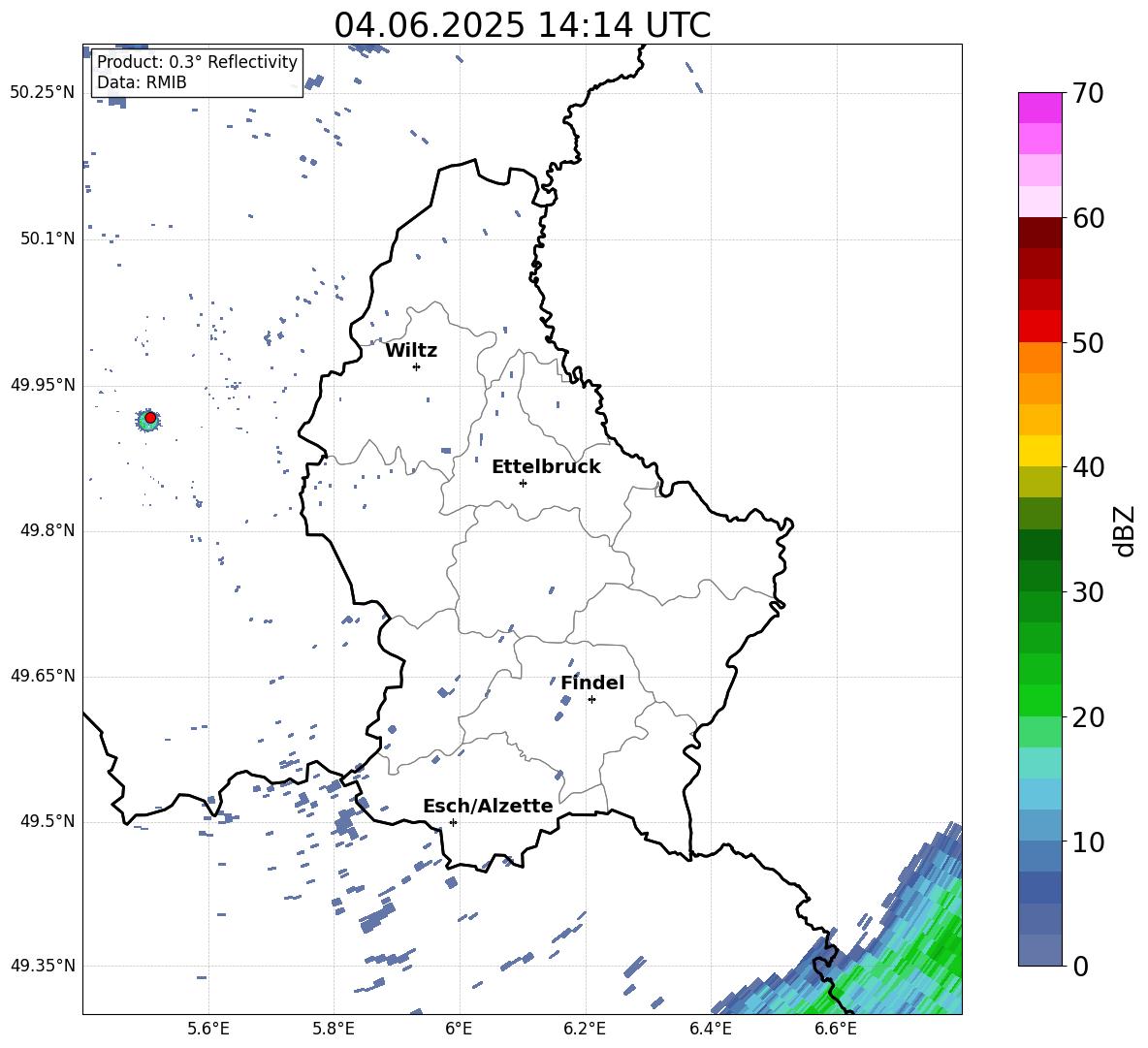This screenshot has height=1048, width=1148.
Task: Pick the dark red swatch below 60 dBZ
Action: tap(1039, 234)
